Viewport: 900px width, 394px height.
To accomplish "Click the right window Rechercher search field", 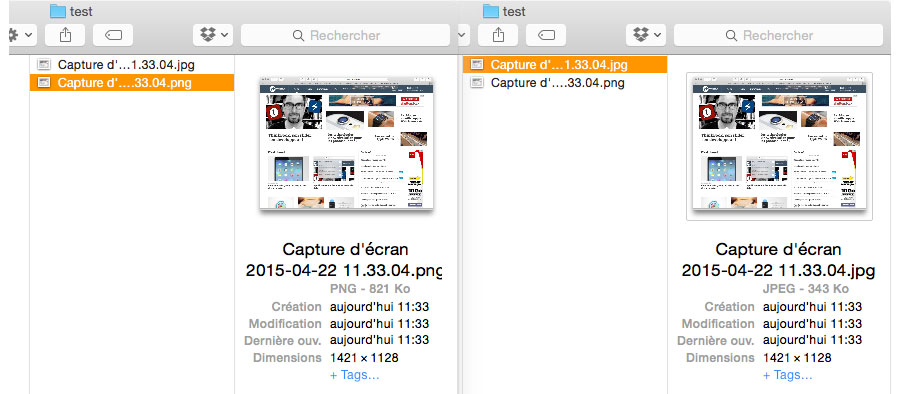I will [778, 35].
